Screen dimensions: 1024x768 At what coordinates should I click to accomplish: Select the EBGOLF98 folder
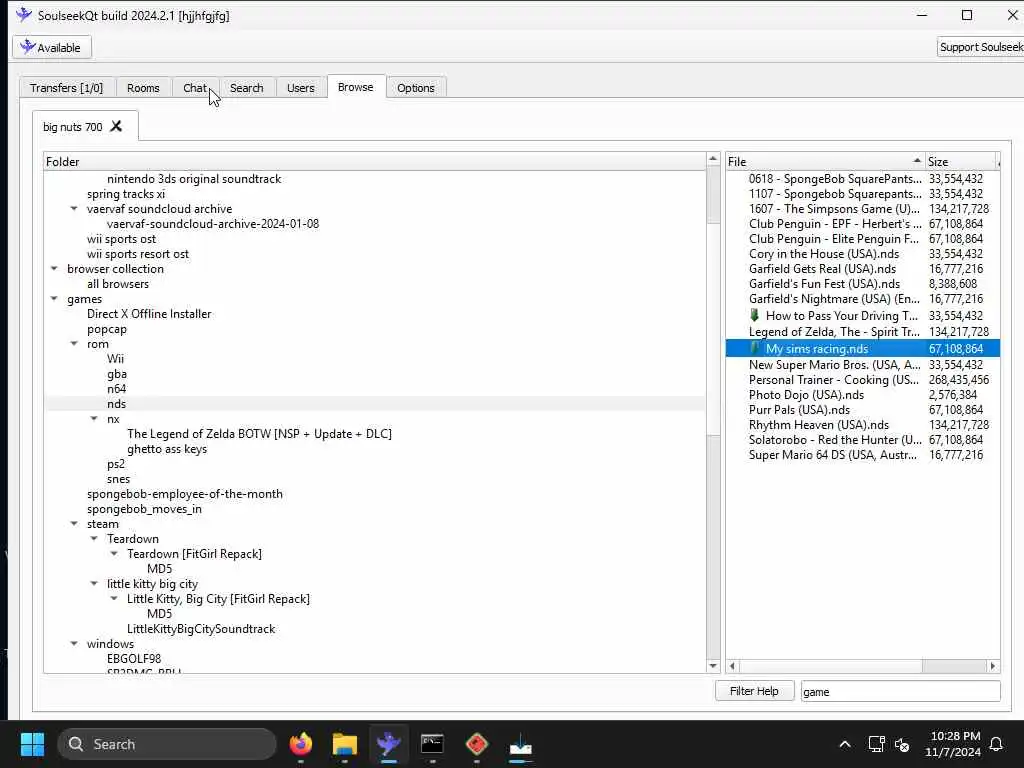pos(134,659)
